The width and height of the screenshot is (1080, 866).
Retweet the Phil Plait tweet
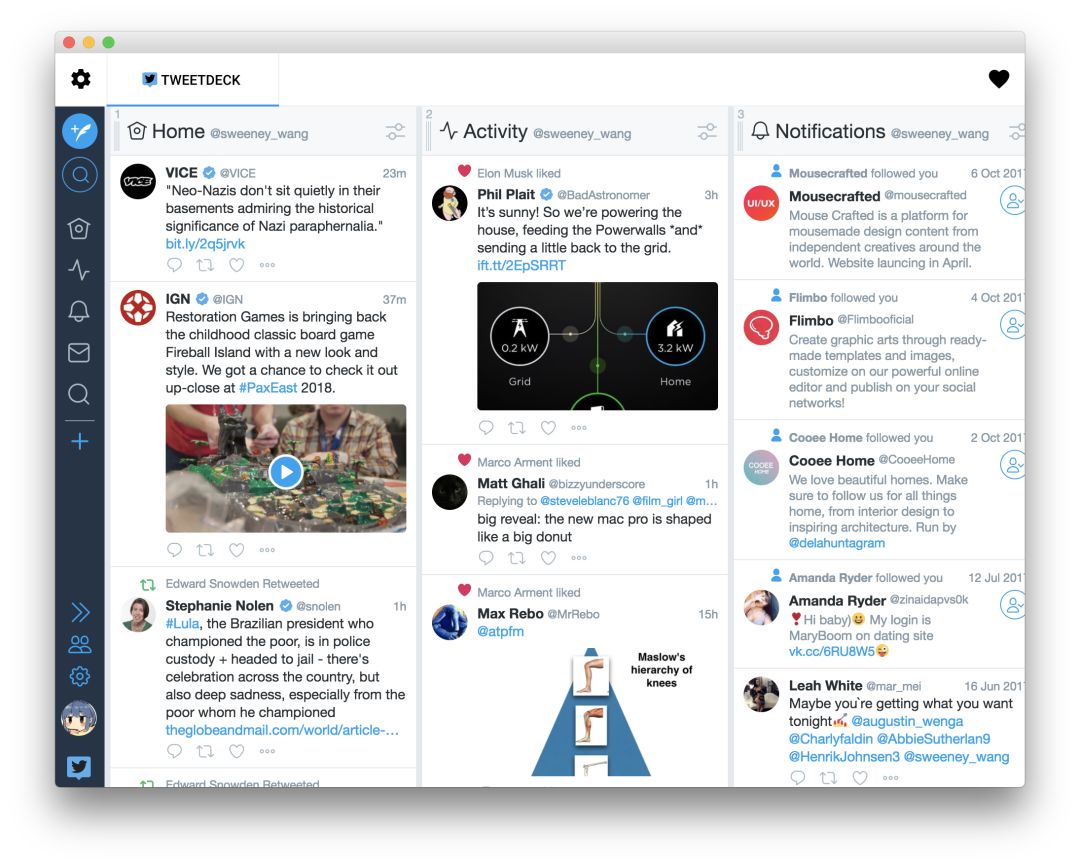[x=517, y=428]
